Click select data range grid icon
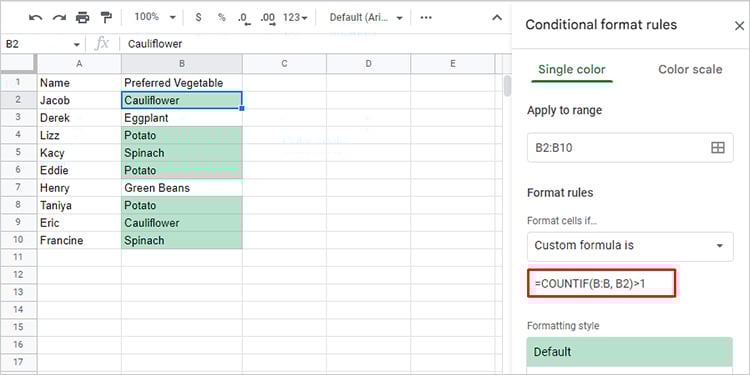The width and height of the screenshot is (750, 375). click(718, 148)
